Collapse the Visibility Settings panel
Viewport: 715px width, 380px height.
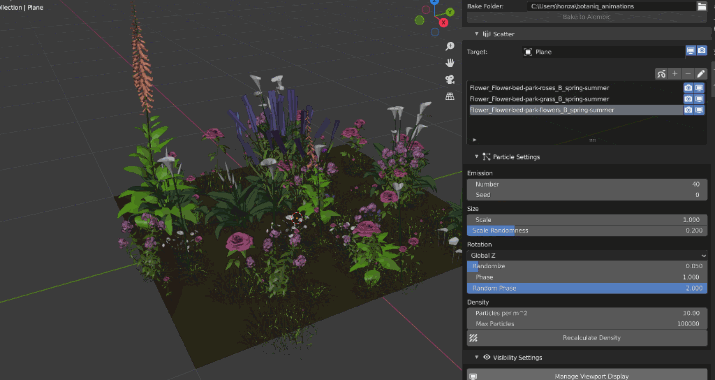pos(477,357)
